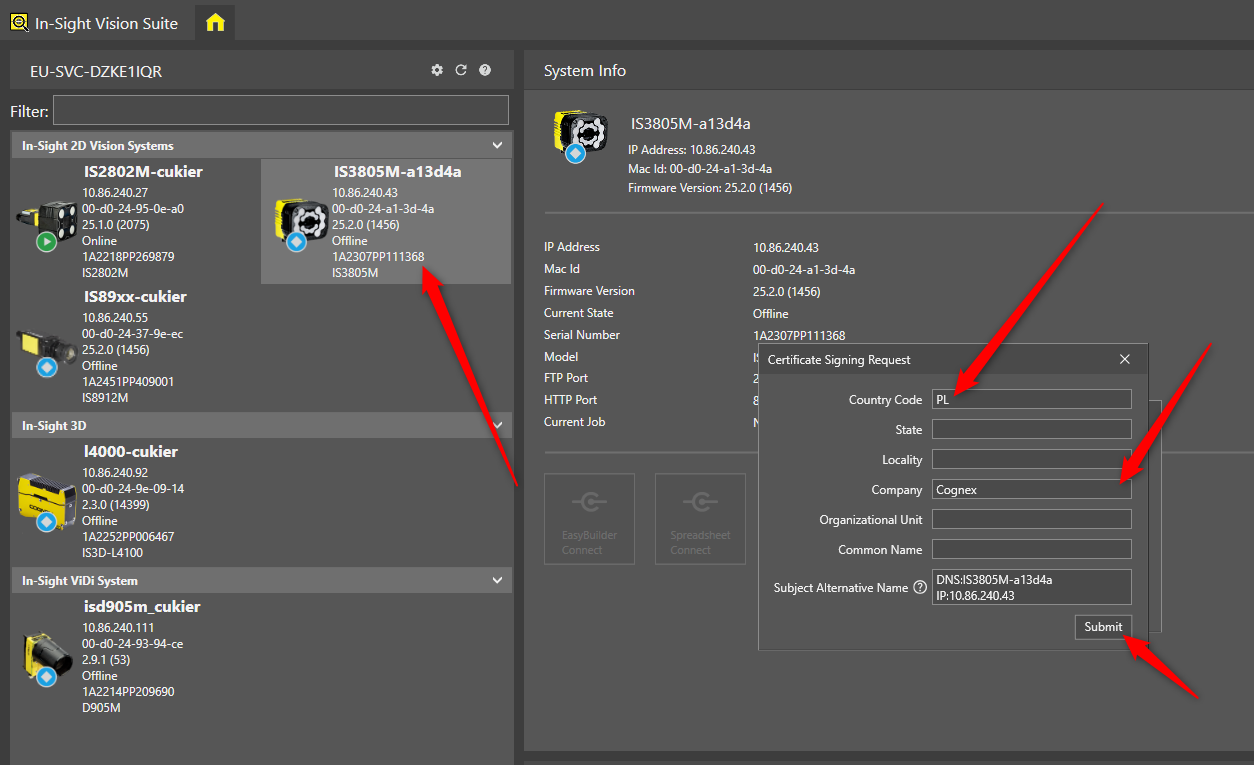Viewport: 1254px width, 765px height.
Task: Open the Home tab icon
Action: coord(215,22)
